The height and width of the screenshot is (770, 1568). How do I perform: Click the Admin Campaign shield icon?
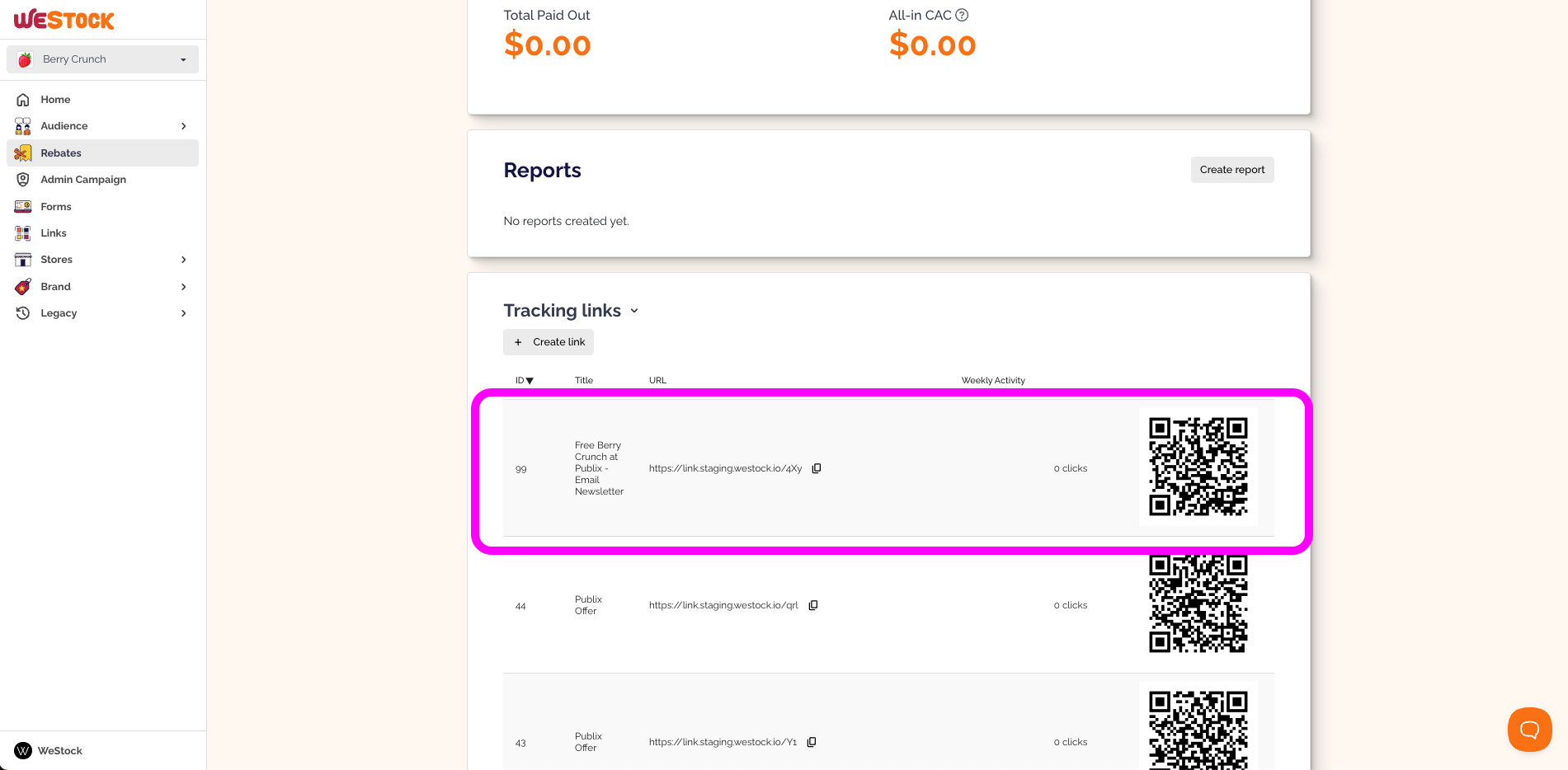coord(23,180)
